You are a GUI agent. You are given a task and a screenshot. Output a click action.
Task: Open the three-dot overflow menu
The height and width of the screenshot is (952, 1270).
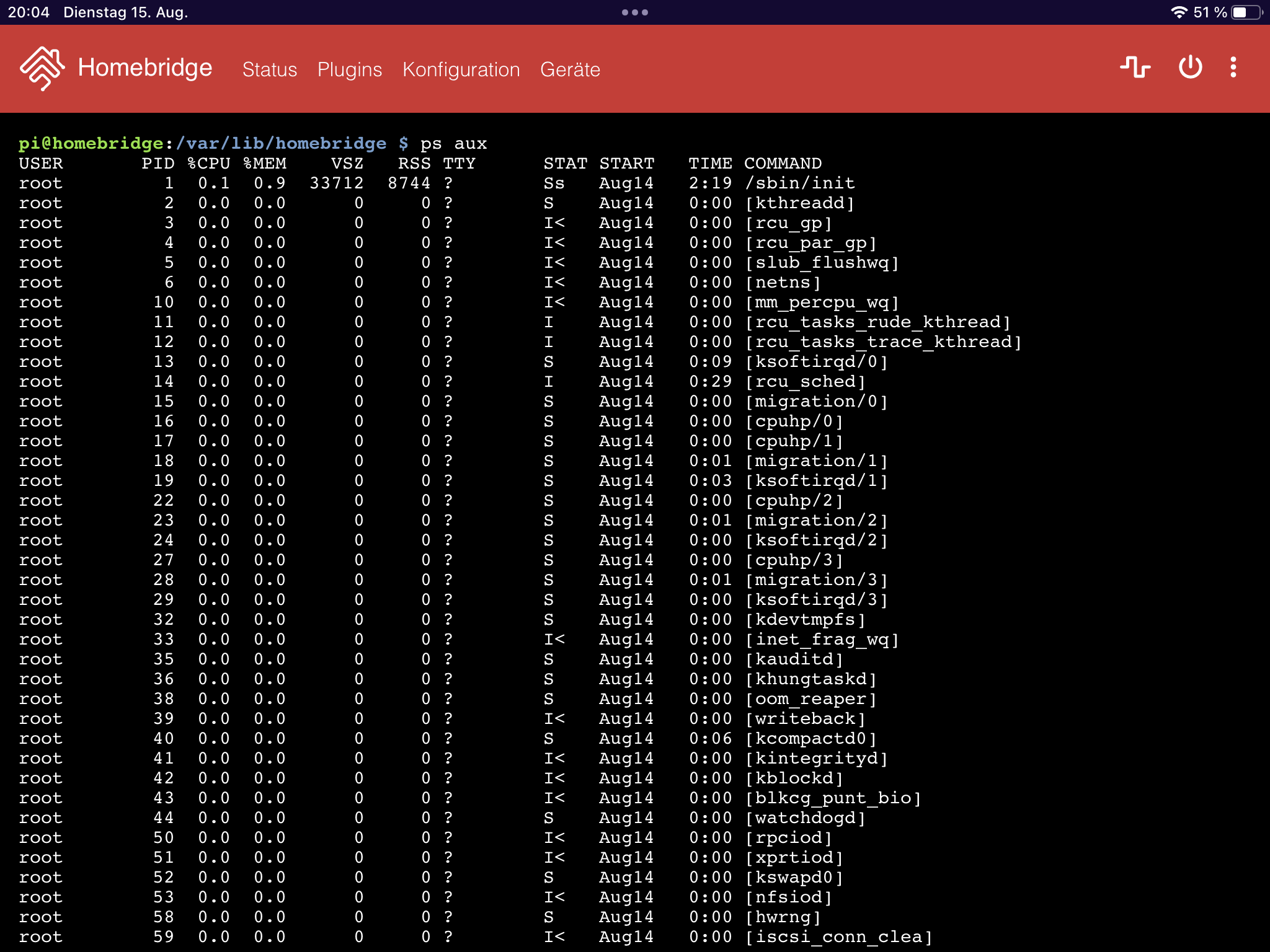tap(1233, 67)
